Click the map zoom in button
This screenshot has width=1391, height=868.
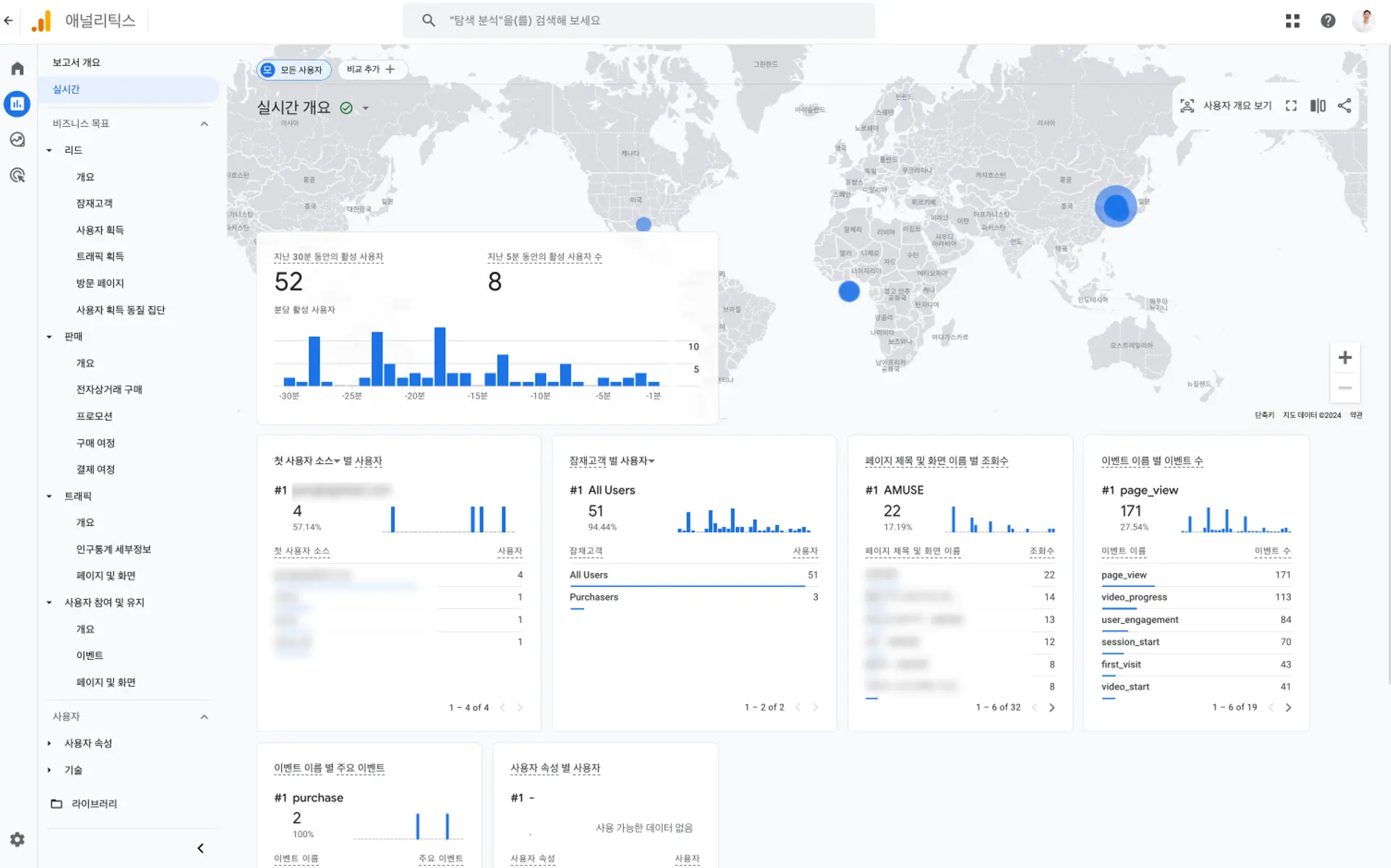pyautogui.click(x=1345, y=358)
